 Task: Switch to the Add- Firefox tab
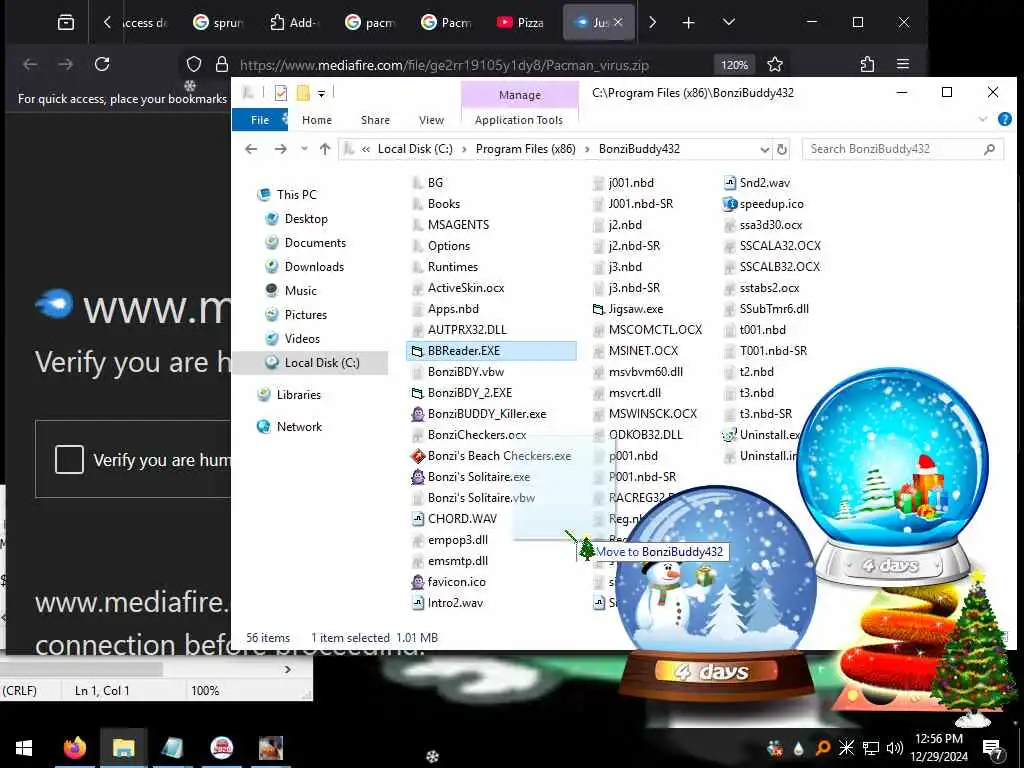click(x=295, y=23)
